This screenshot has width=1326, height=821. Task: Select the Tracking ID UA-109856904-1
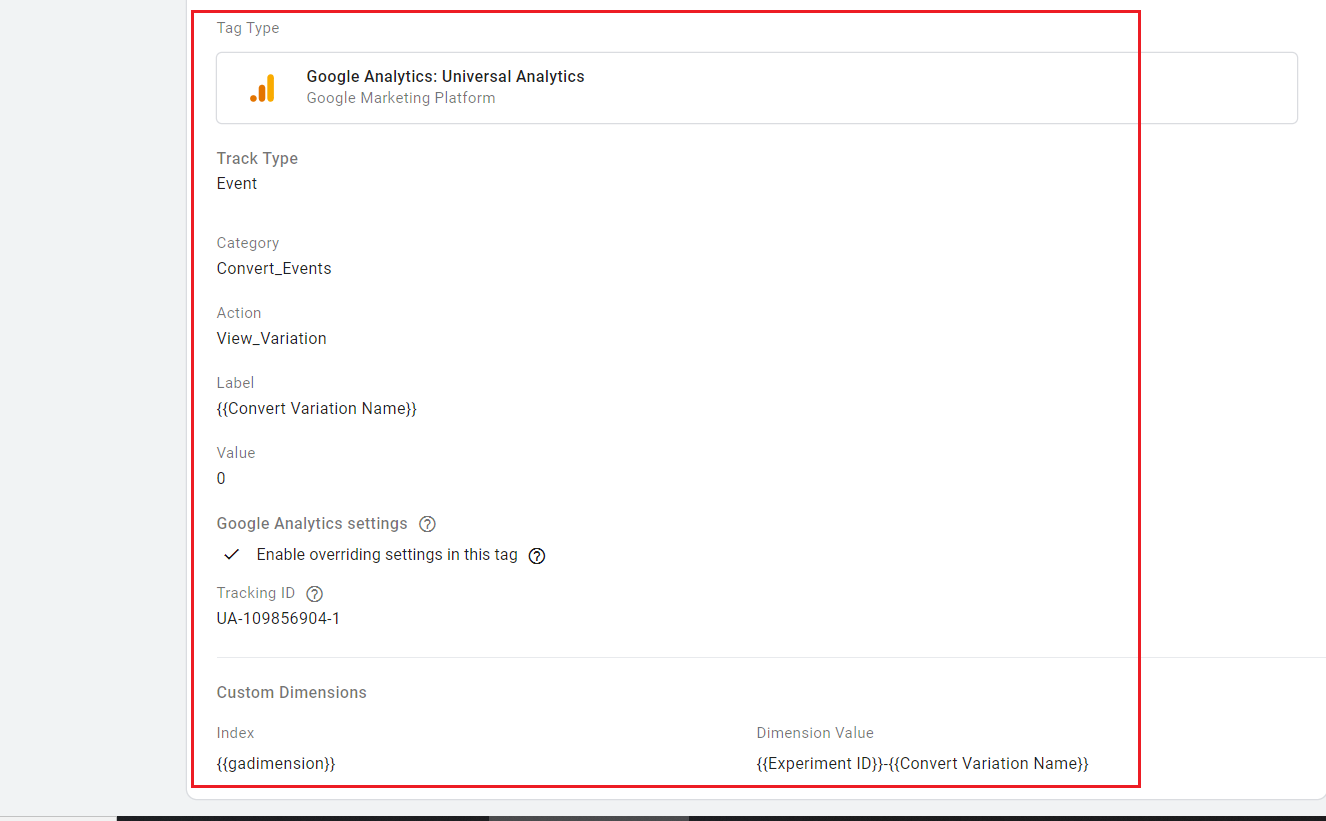[277, 617]
